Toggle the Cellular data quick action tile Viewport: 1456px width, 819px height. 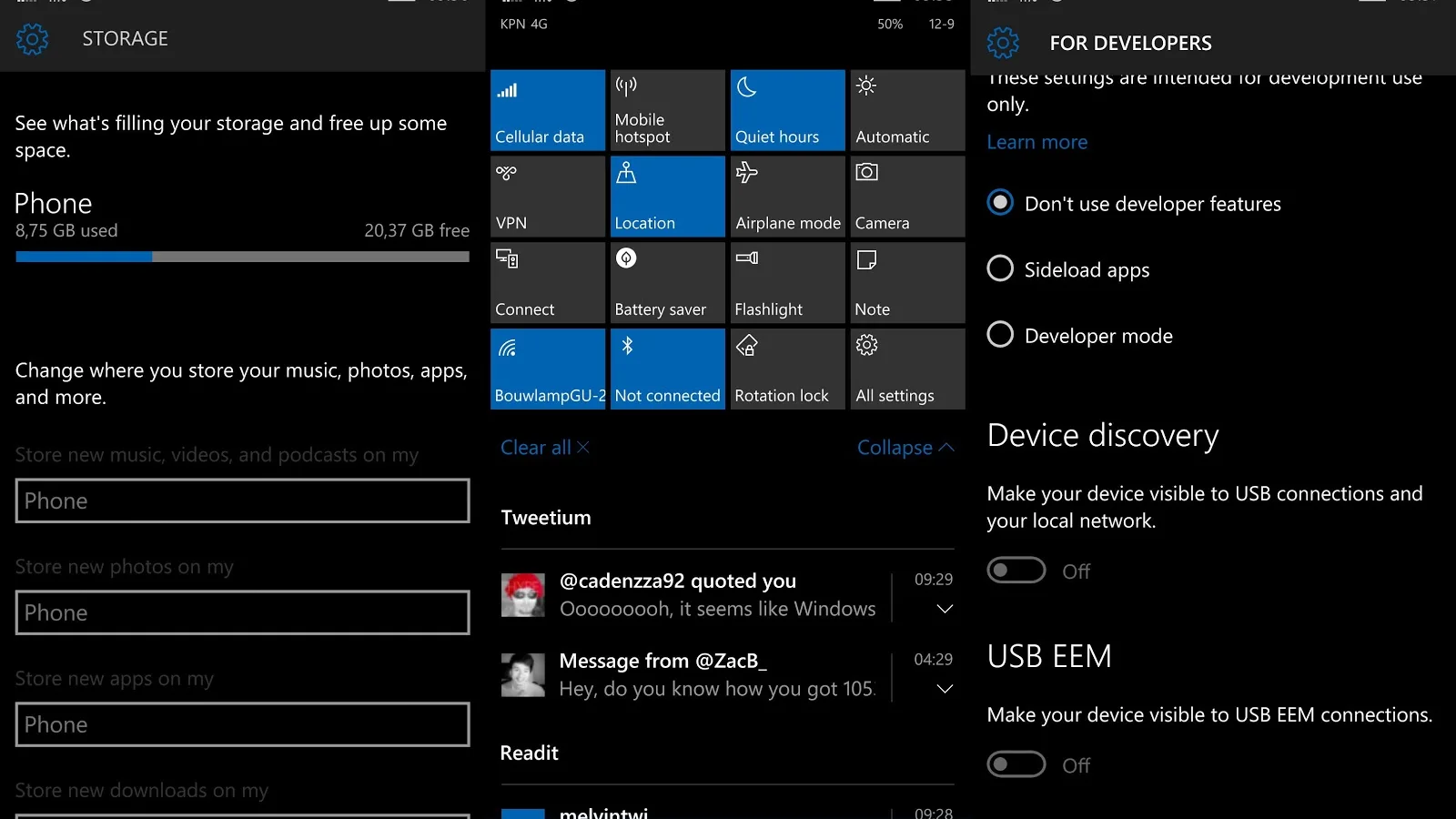point(547,110)
